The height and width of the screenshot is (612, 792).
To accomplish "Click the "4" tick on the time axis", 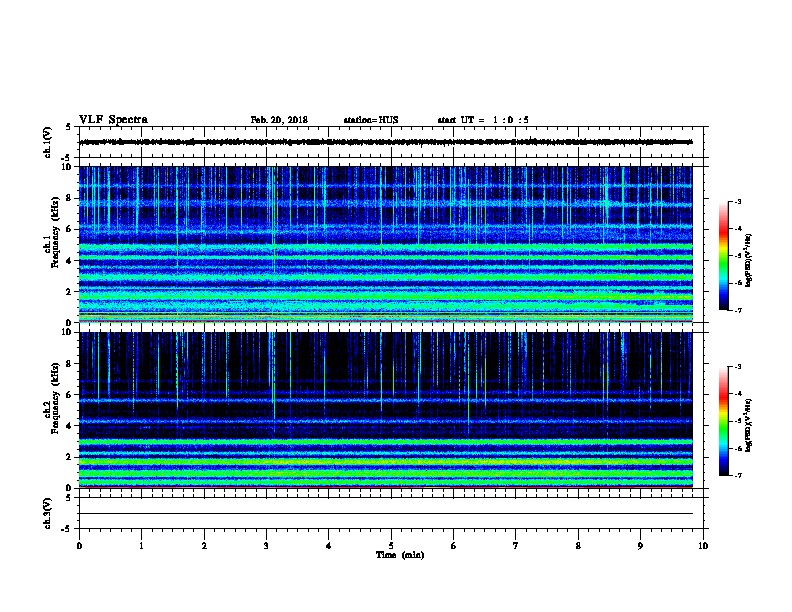I will pyautogui.click(x=329, y=545).
